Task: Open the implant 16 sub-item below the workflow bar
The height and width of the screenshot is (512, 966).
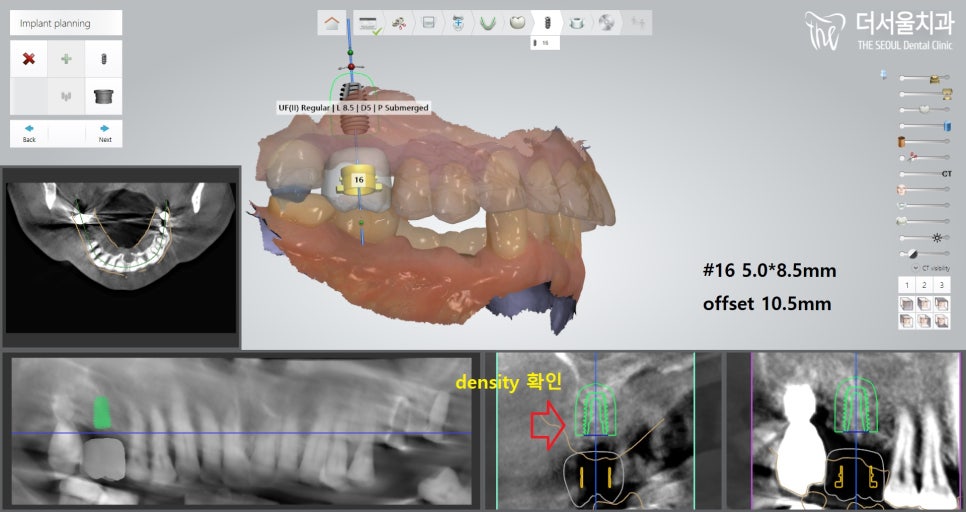Action: 546,43
